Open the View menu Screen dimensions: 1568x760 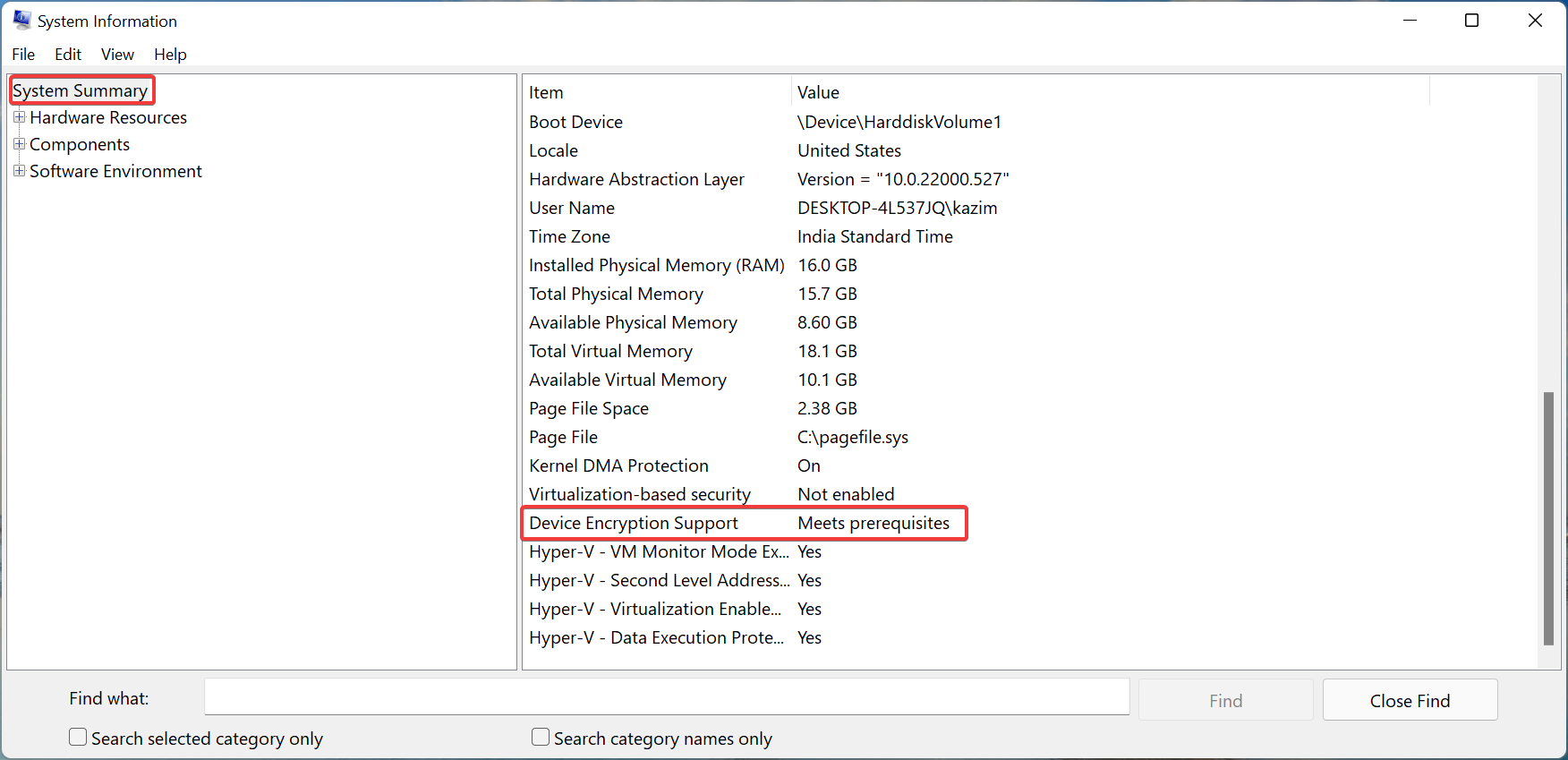[x=117, y=55]
